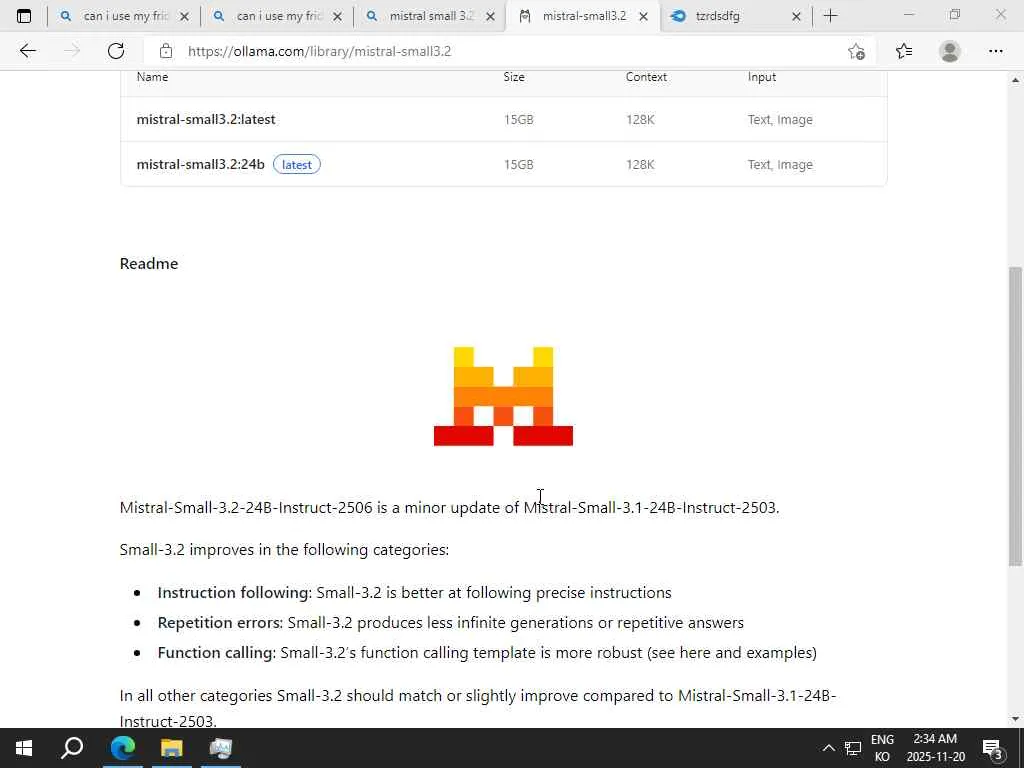Click the blue 'latest' tag badge

tap(296, 165)
